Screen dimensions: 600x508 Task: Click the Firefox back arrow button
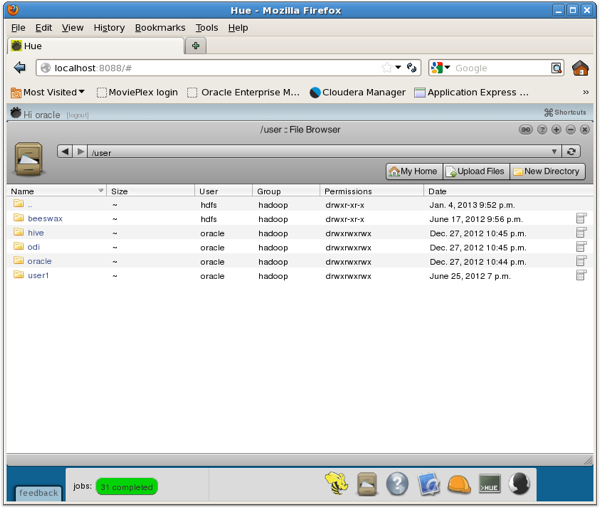coord(20,68)
